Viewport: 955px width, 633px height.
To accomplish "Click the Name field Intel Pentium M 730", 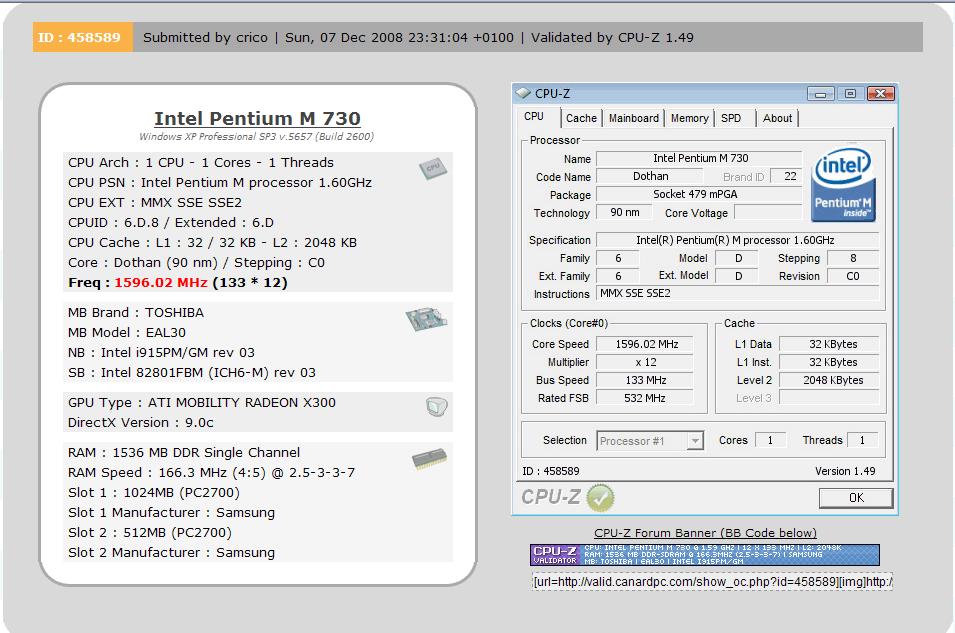I will [700, 158].
